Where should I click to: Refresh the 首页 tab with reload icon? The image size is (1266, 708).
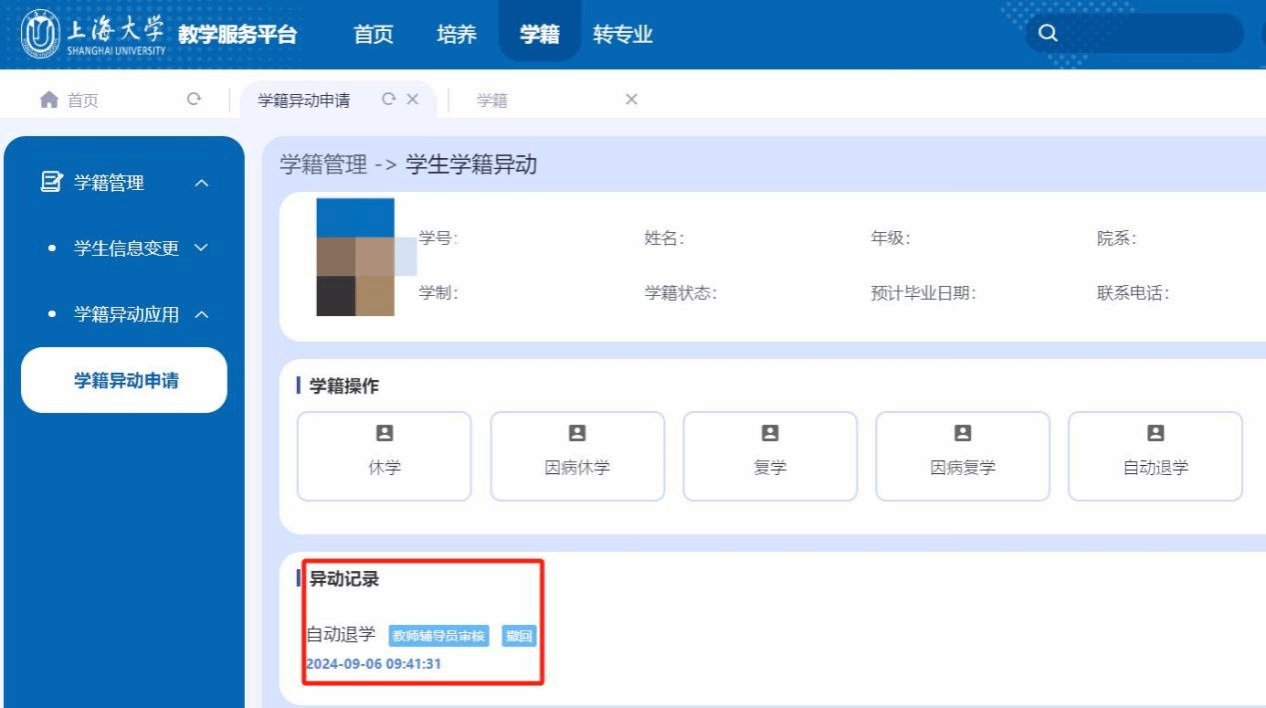(x=194, y=99)
